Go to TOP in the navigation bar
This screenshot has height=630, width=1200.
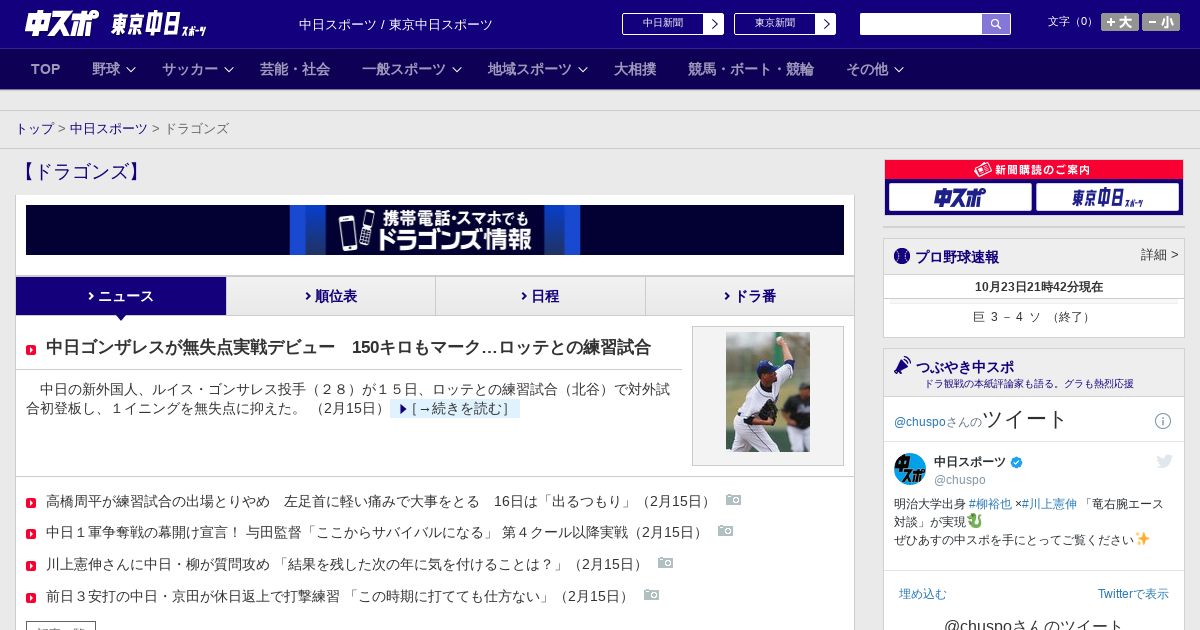(x=46, y=69)
